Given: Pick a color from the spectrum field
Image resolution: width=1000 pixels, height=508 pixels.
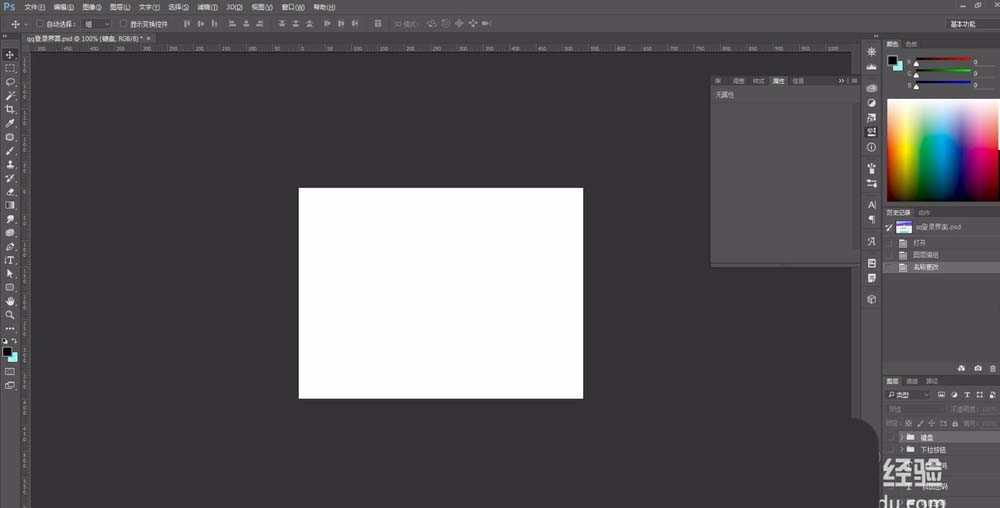Looking at the screenshot, I should [940, 150].
